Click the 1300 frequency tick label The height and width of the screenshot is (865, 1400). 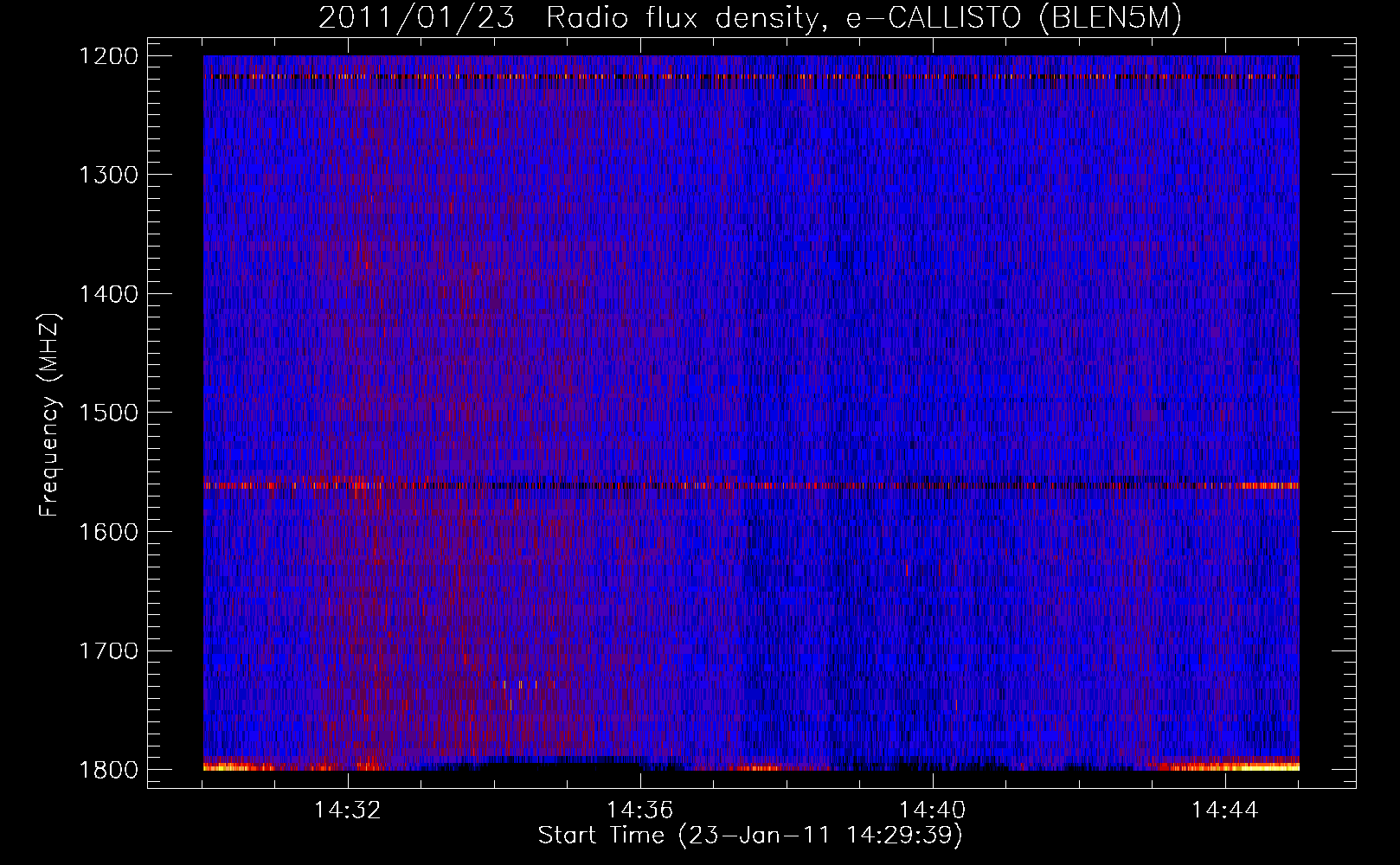[108, 175]
